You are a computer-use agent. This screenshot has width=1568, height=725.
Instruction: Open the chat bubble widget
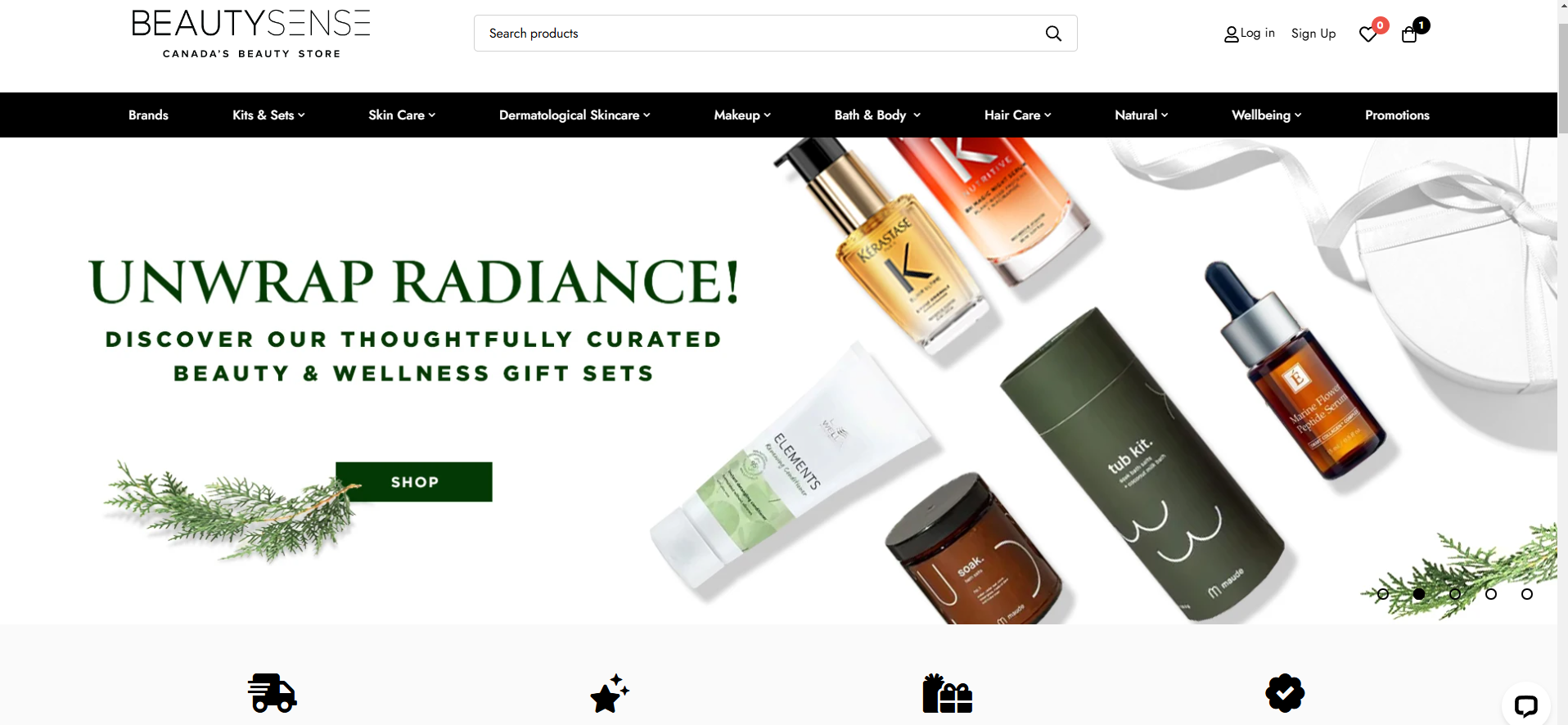[x=1525, y=705]
